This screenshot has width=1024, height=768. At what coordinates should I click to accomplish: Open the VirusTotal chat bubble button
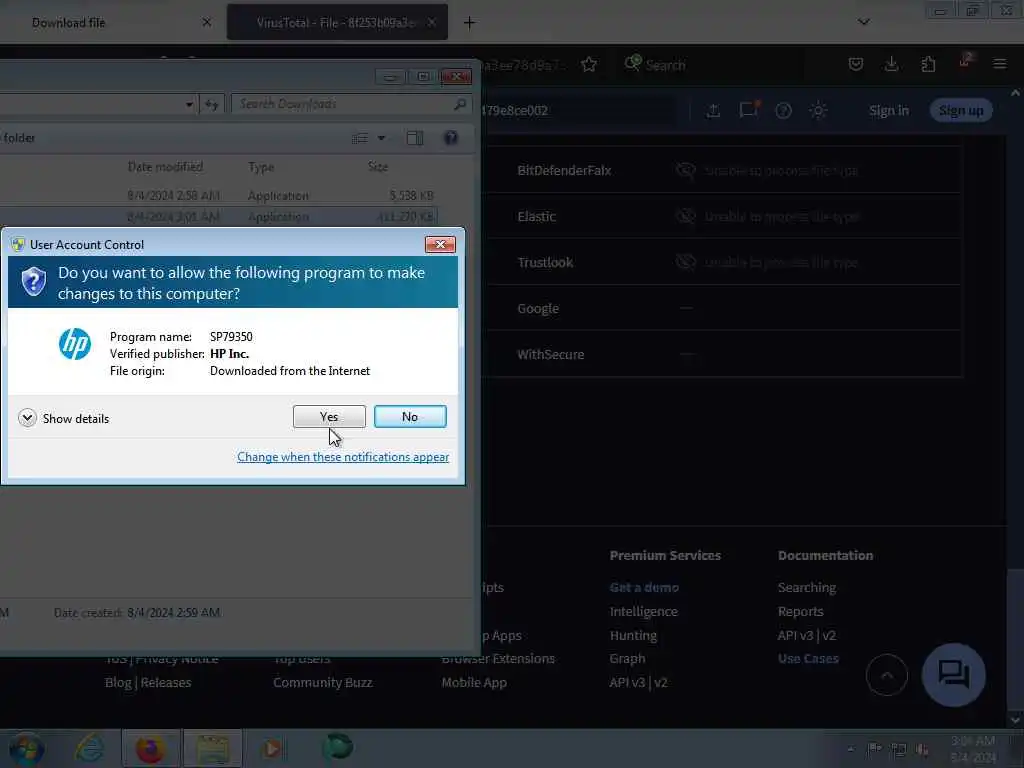[953, 675]
